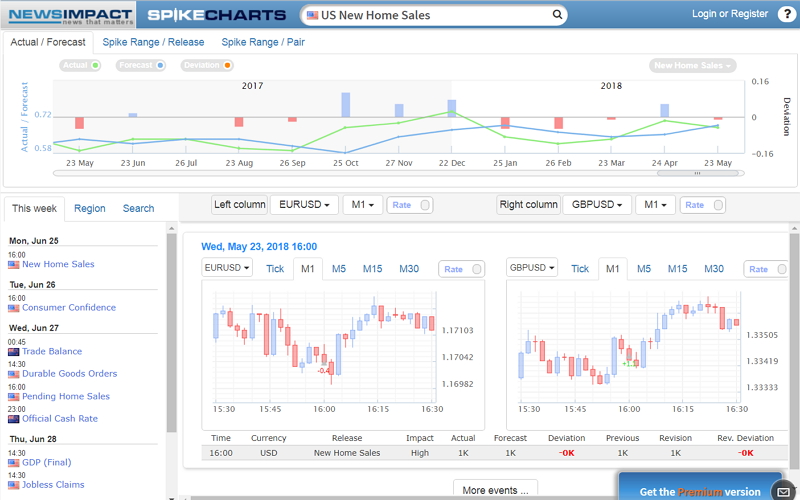Open the Jobless Claims event link

[53, 485]
